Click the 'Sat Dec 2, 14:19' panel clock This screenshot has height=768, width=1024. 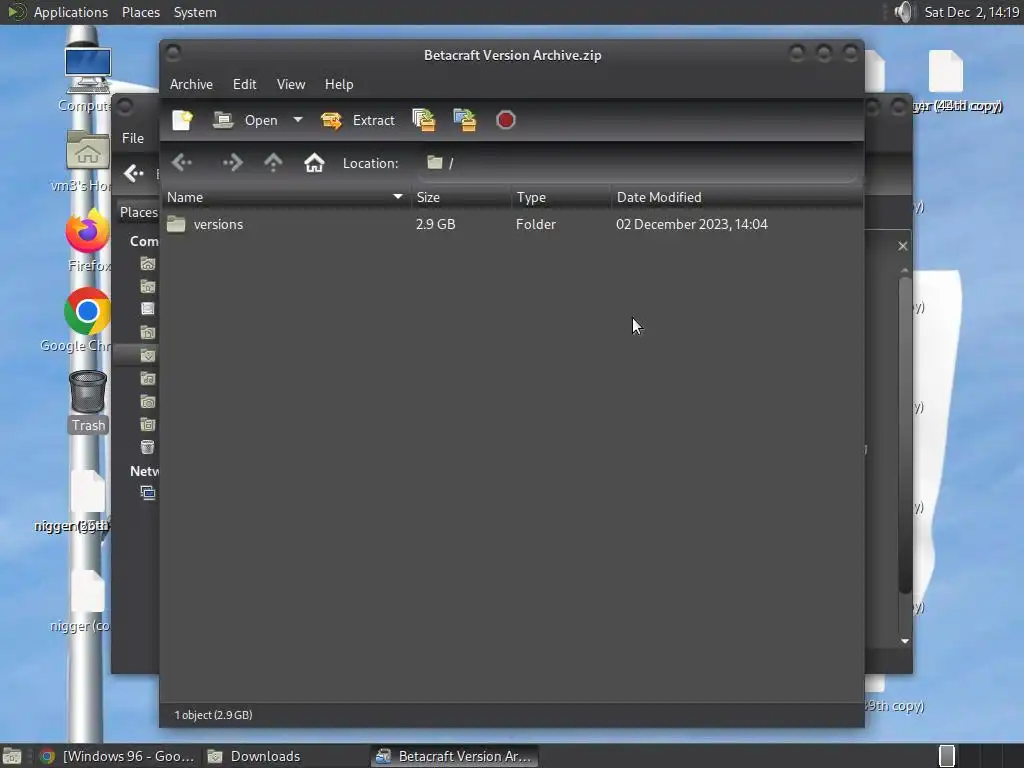tap(972, 12)
